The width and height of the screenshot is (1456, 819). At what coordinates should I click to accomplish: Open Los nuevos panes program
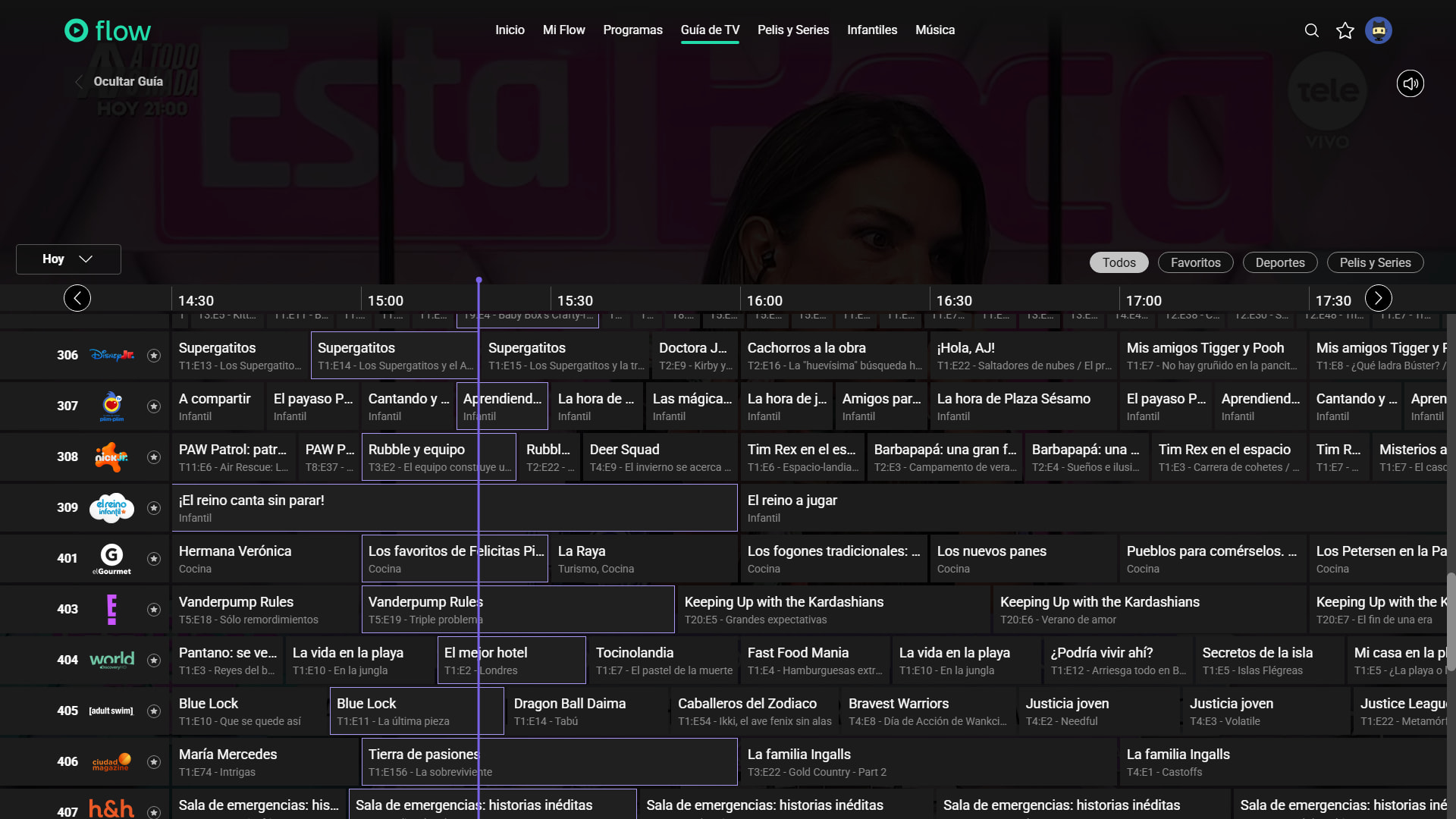coord(1024,559)
